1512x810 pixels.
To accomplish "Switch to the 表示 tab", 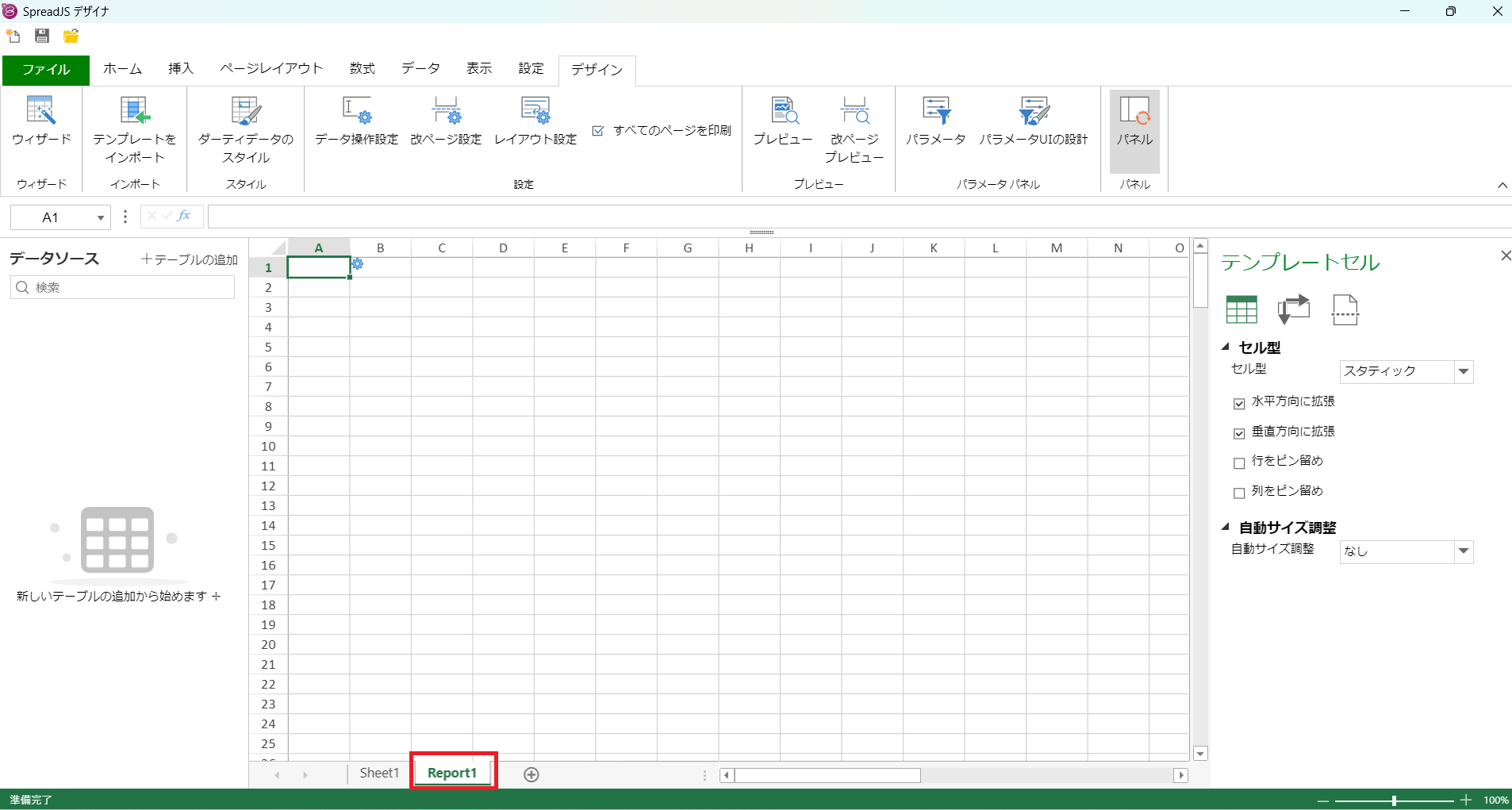I will click(x=479, y=69).
